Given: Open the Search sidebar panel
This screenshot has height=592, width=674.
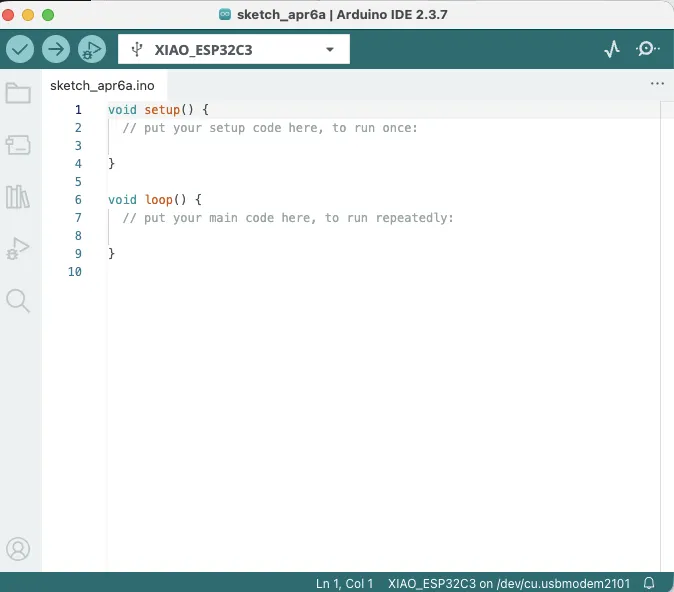Looking at the screenshot, I should pos(18,301).
